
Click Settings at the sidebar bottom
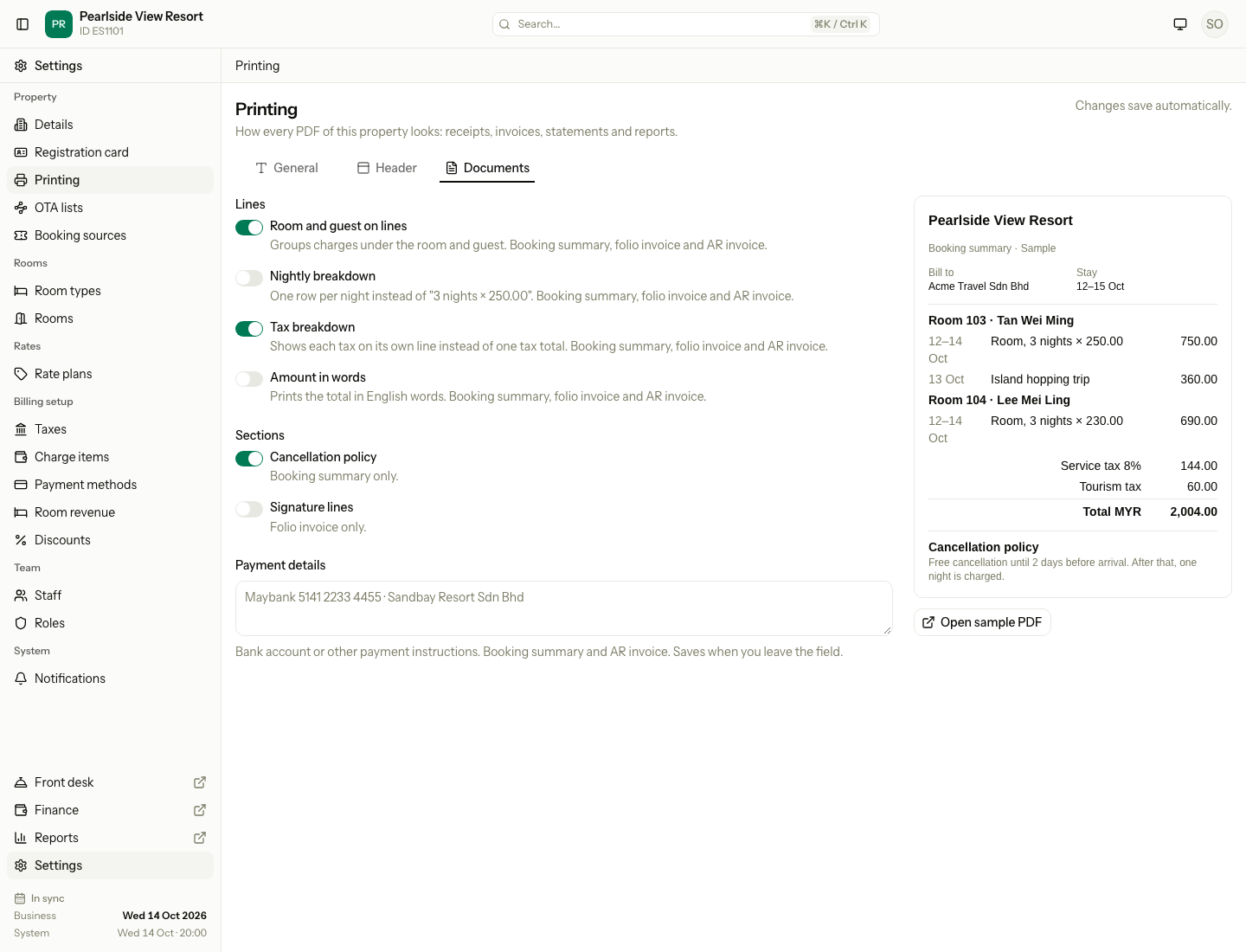coord(110,865)
